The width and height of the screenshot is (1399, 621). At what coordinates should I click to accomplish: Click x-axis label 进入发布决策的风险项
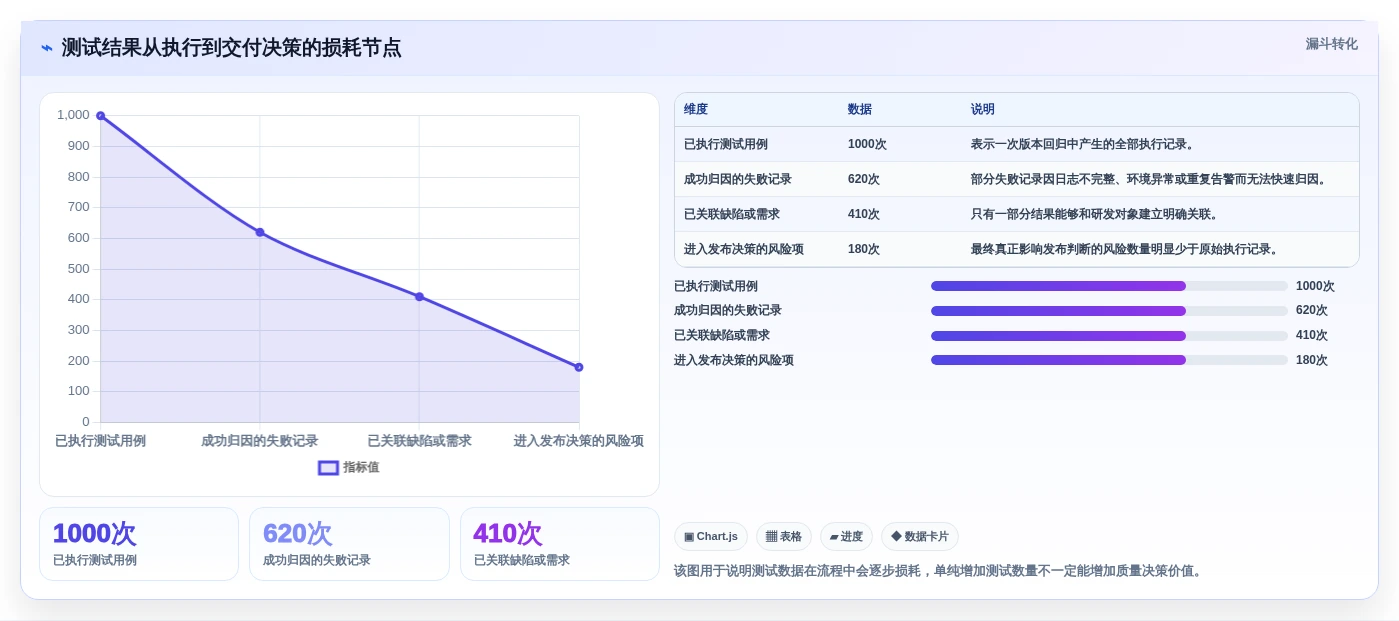pyautogui.click(x=579, y=441)
